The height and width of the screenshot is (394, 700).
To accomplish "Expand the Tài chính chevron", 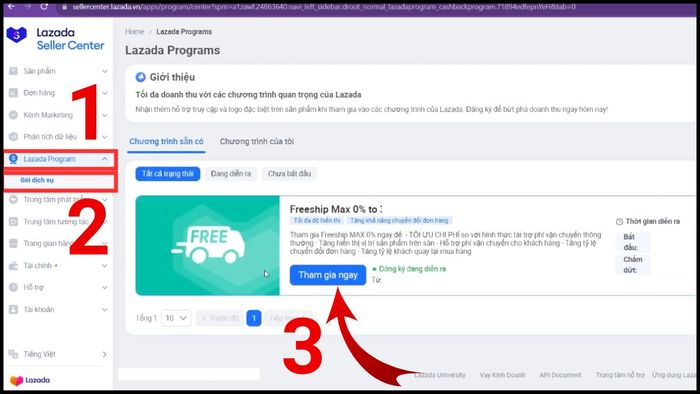I will point(104,265).
